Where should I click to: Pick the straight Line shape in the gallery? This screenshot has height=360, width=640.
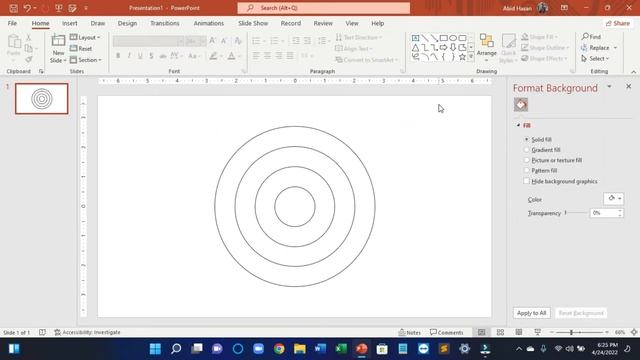[x=424, y=38]
